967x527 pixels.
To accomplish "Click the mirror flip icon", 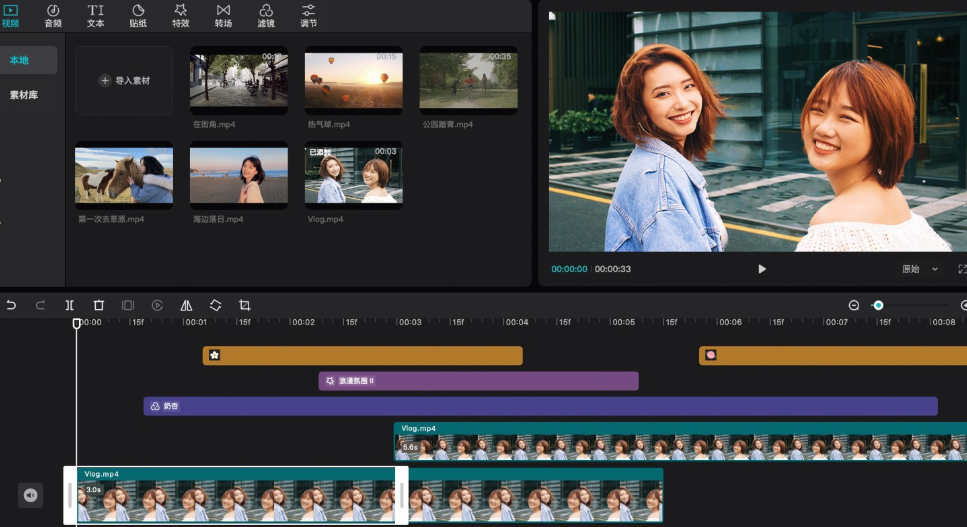I will (186, 305).
